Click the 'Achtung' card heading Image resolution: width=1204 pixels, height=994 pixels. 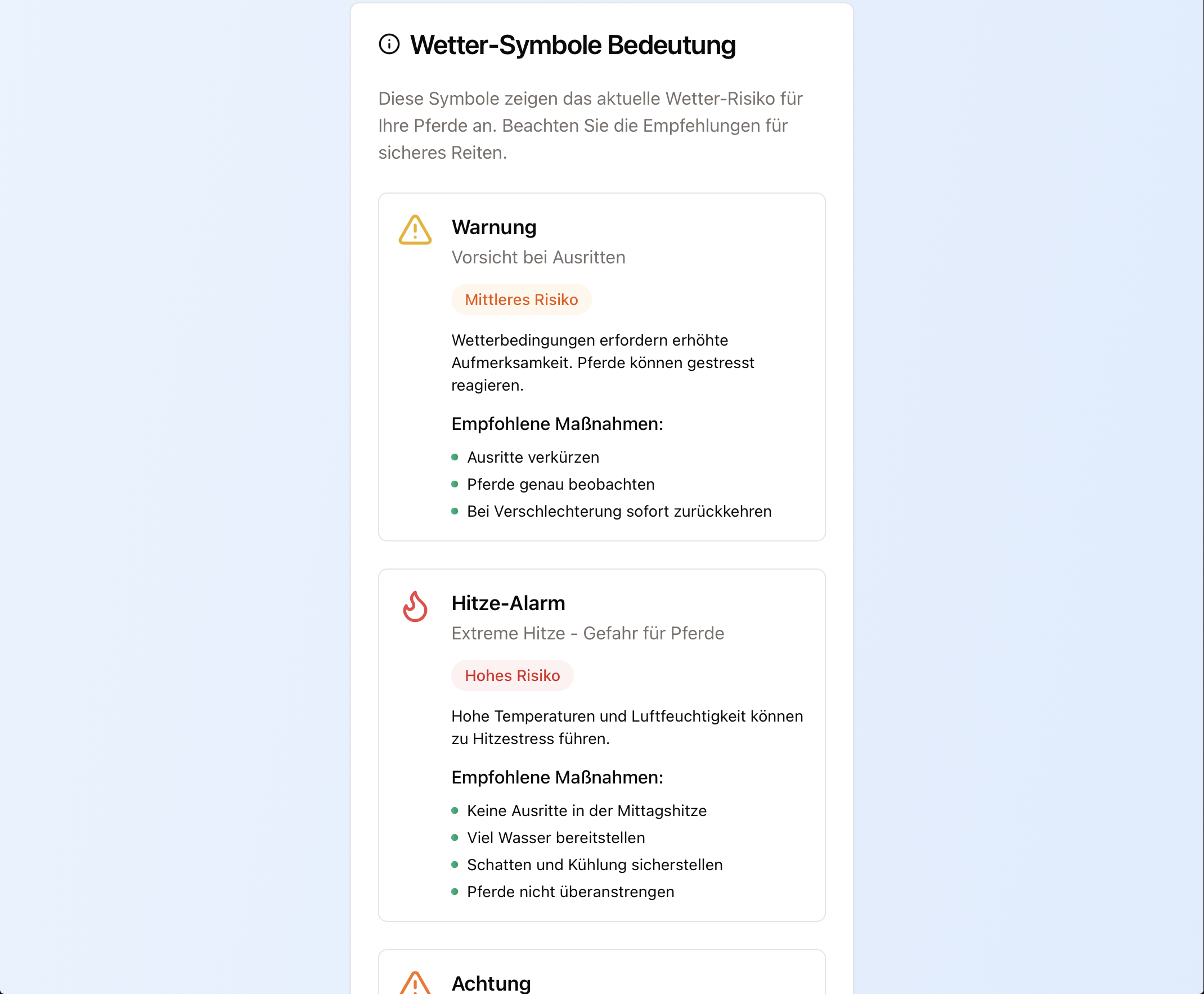pos(491,983)
